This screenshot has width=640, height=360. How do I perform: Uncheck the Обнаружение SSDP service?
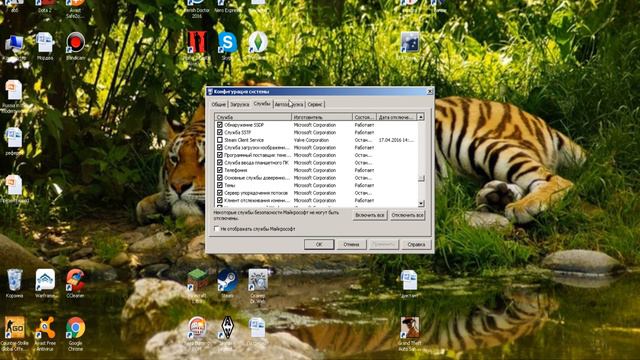pos(220,125)
